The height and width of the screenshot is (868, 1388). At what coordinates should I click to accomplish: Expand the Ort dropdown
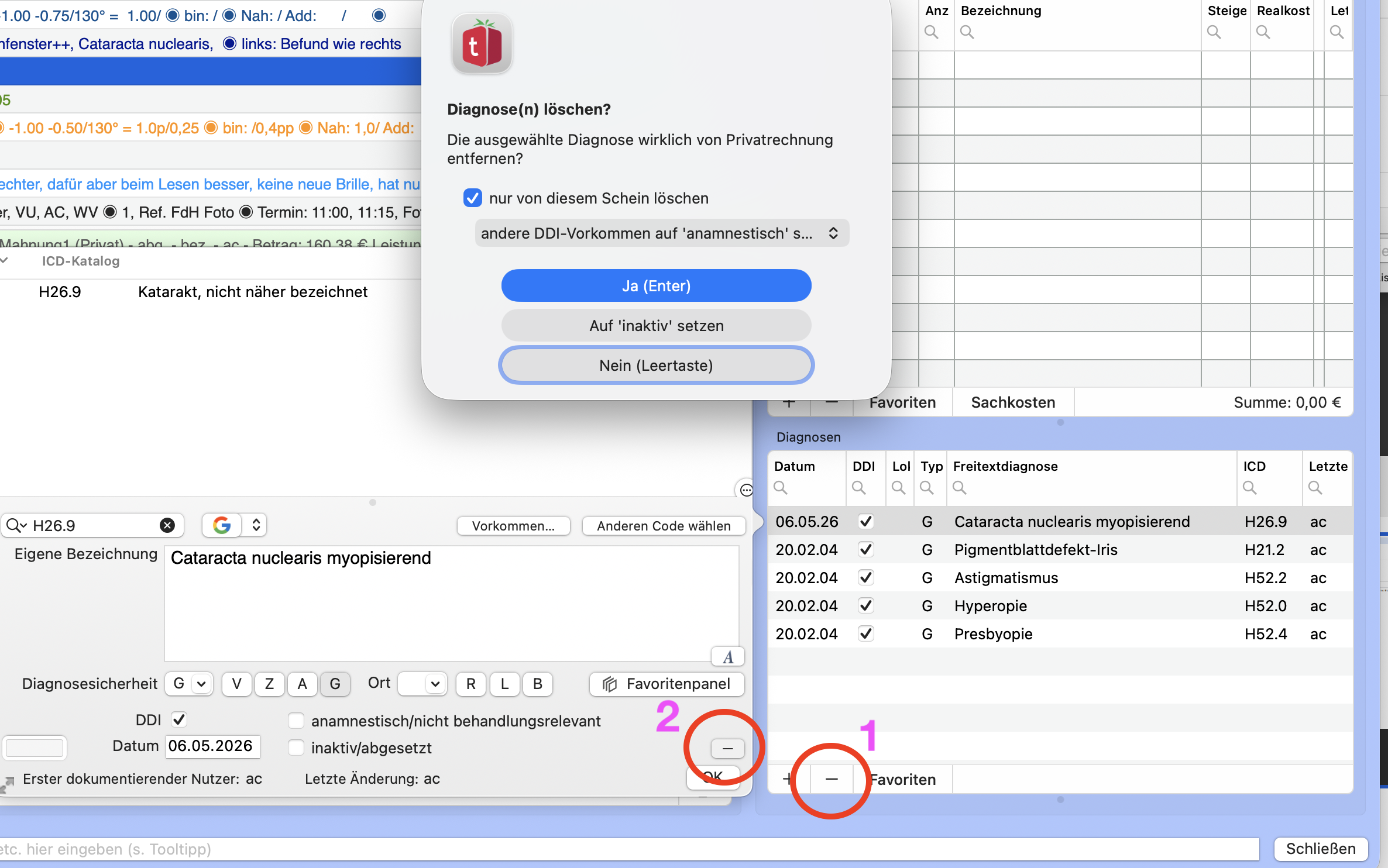pyautogui.click(x=422, y=684)
